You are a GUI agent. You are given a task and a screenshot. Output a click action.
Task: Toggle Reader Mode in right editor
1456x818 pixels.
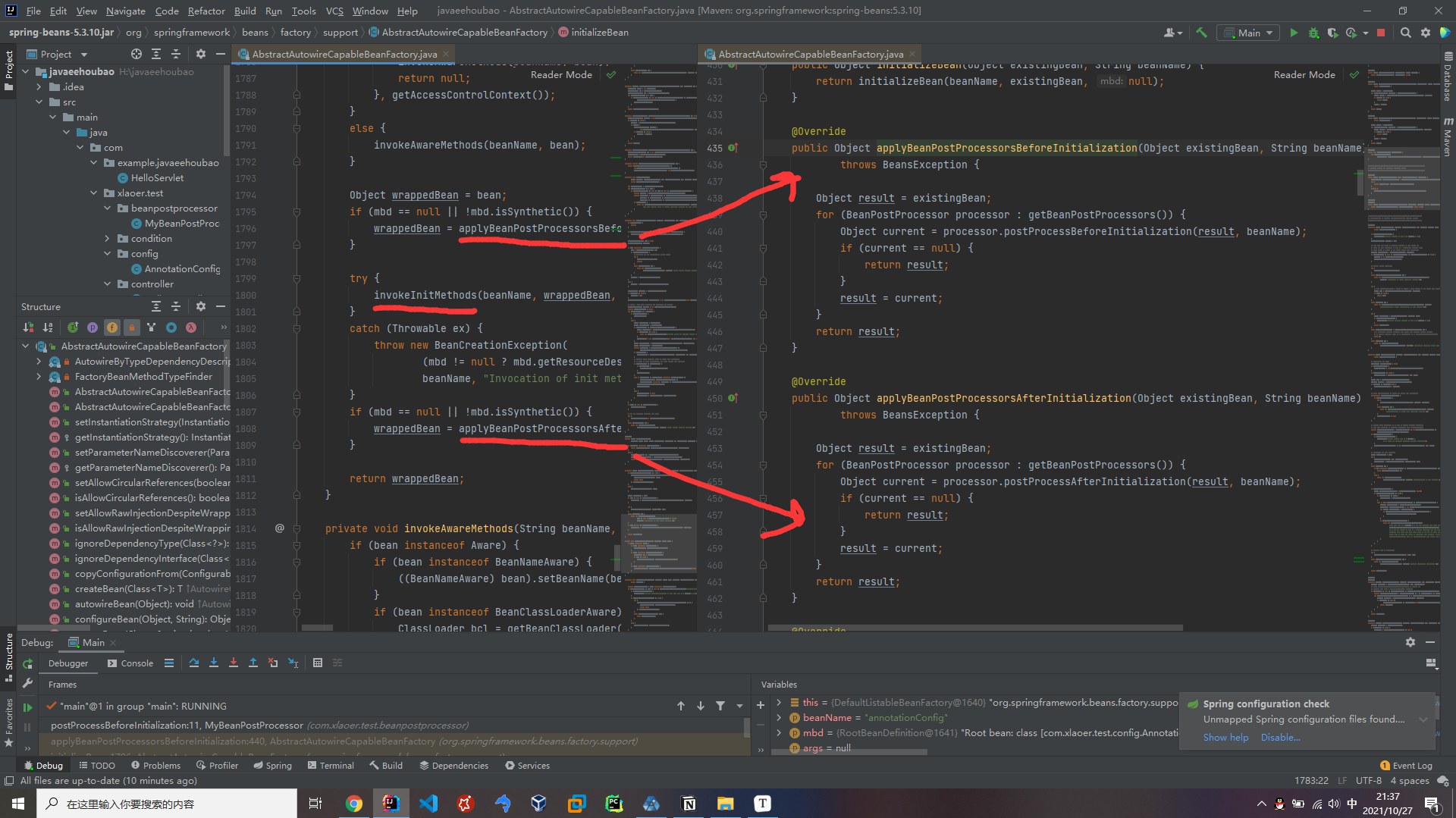(1304, 74)
